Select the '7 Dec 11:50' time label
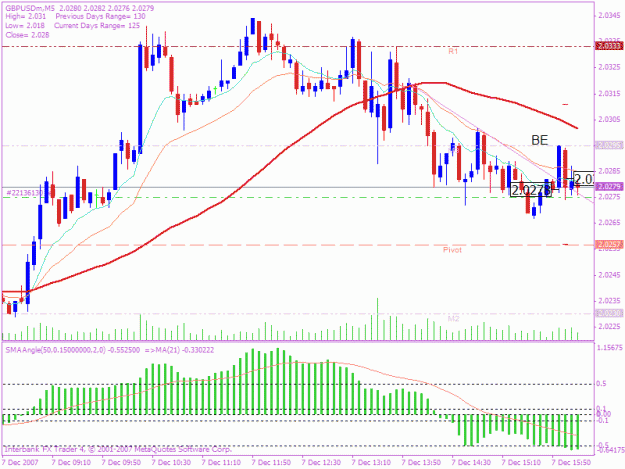 pos(271,463)
